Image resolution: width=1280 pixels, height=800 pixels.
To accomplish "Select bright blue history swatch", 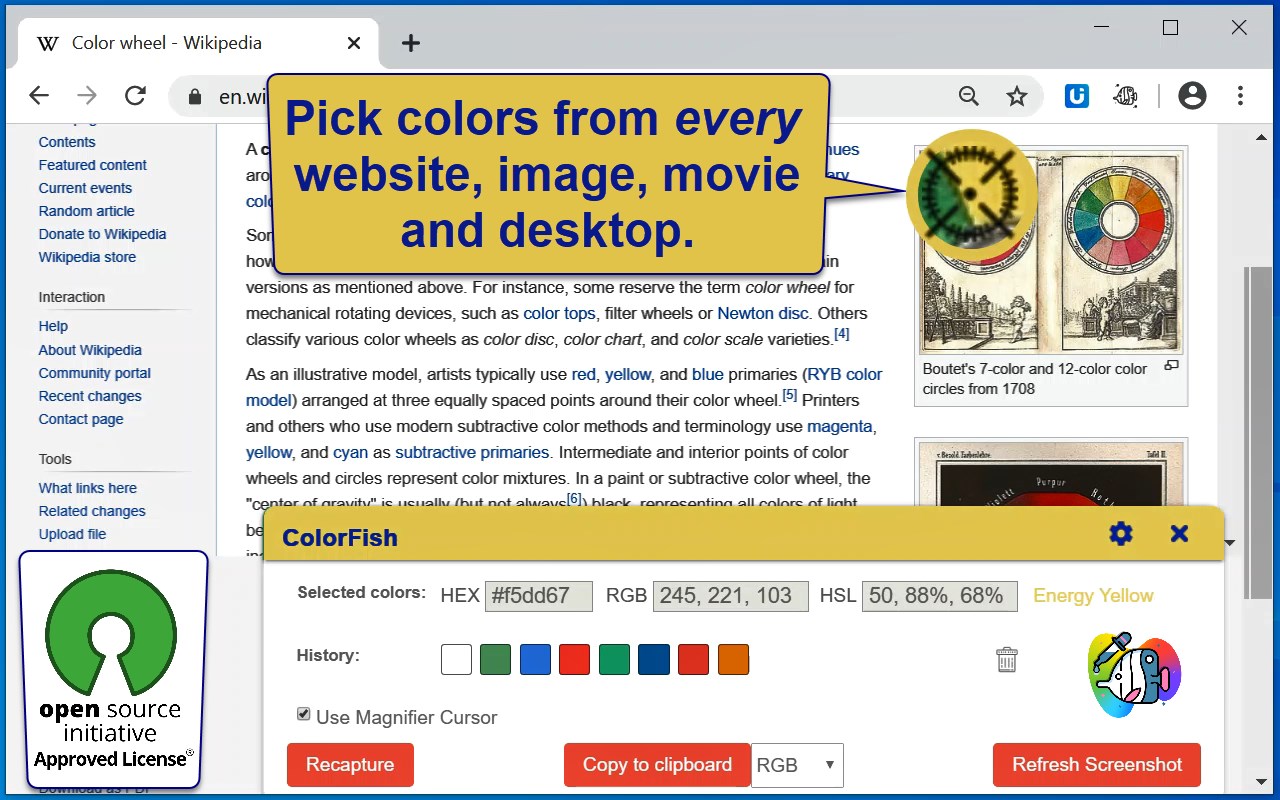I will [535, 659].
